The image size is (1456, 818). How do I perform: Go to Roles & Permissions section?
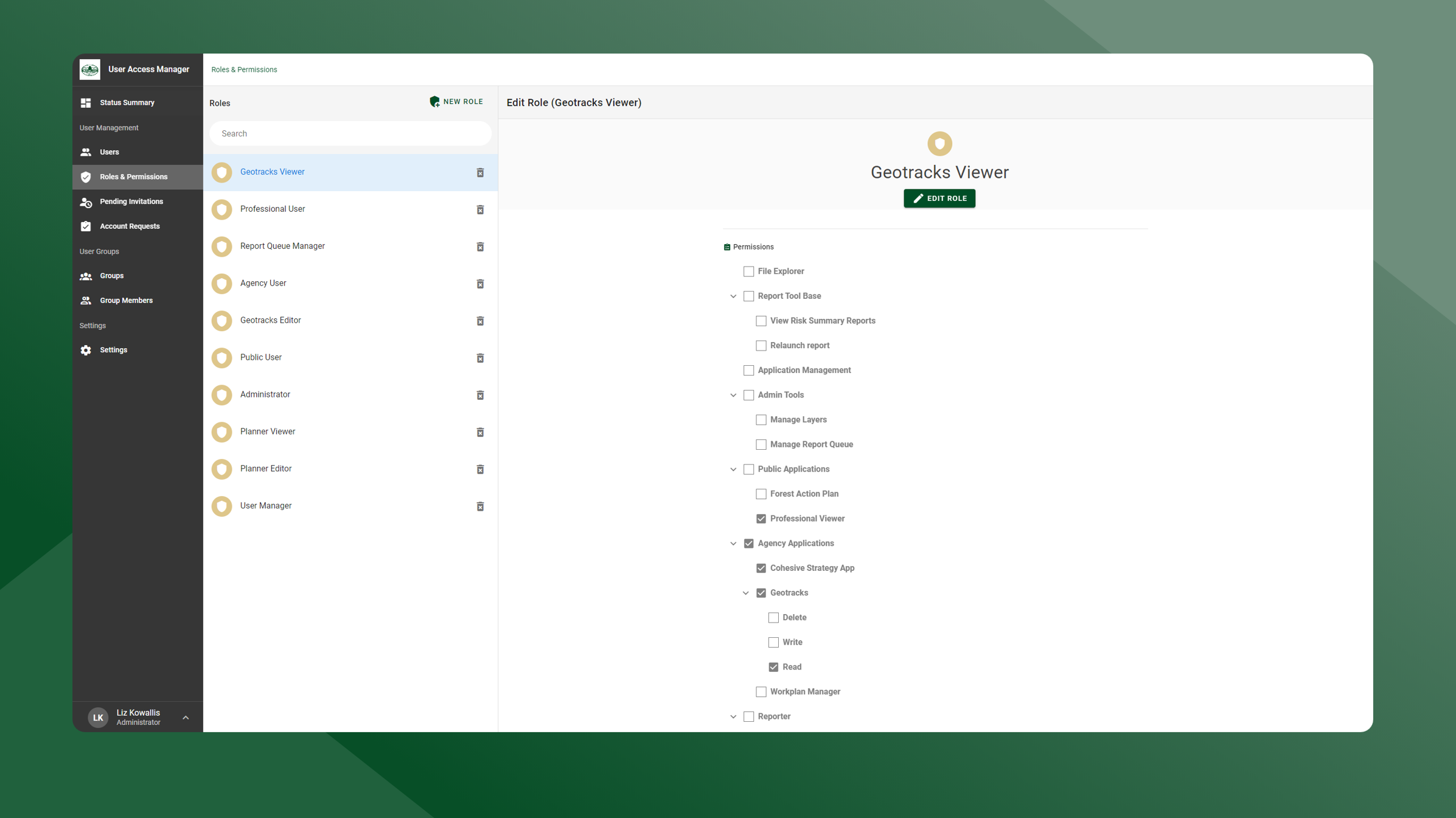pos(138,177)
